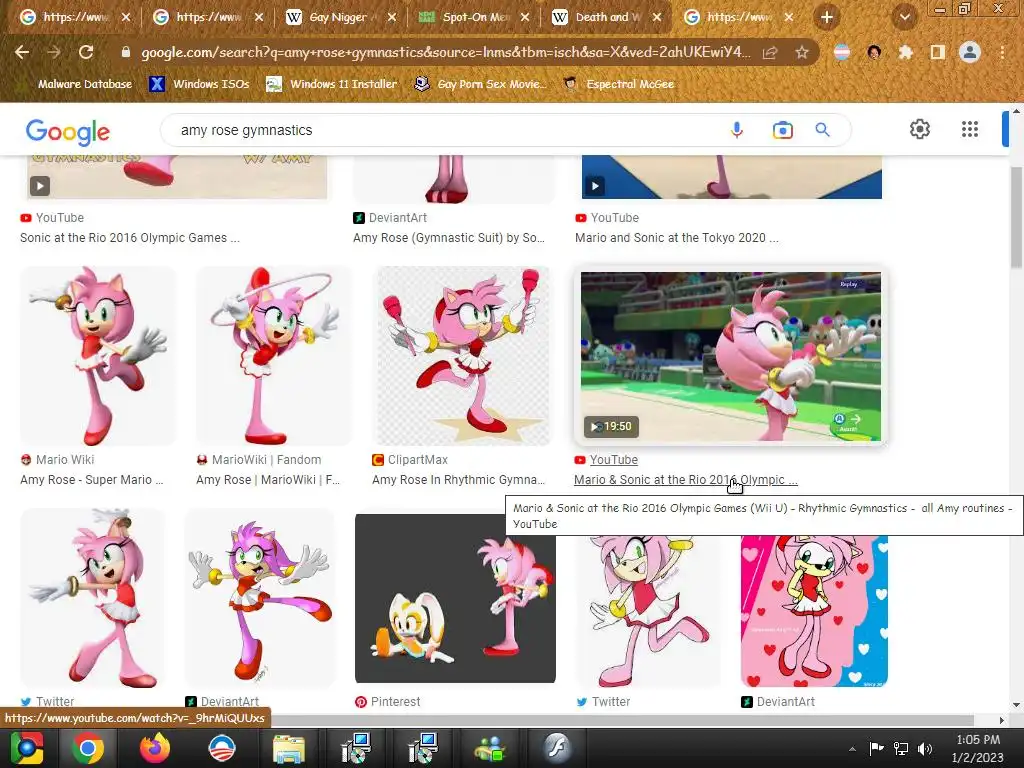Go back to the previous page

click(x=22, y=52)
